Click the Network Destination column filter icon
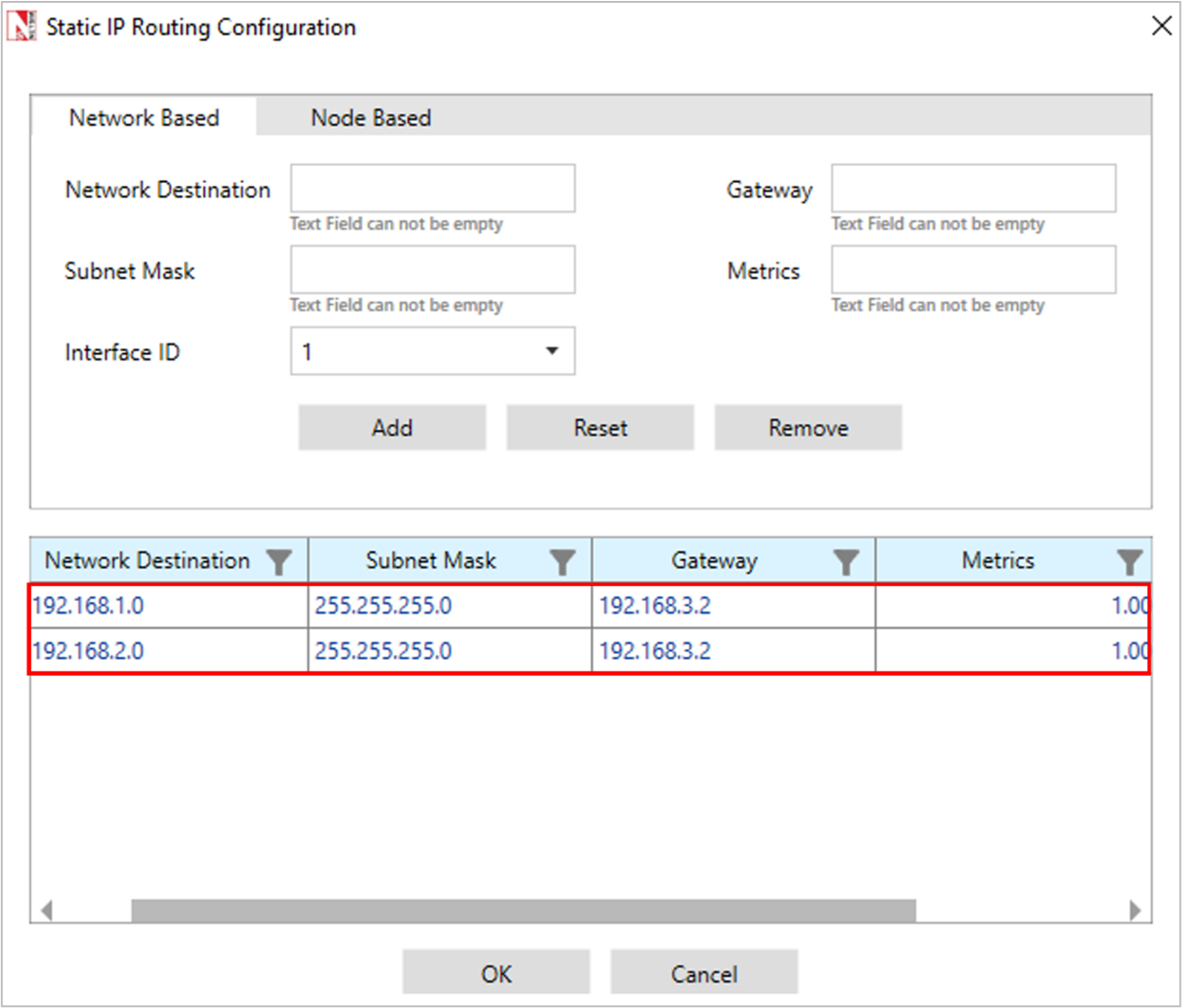This screenshot has height=1008, width=1182. pyautogui.click(x=279, y=563)
